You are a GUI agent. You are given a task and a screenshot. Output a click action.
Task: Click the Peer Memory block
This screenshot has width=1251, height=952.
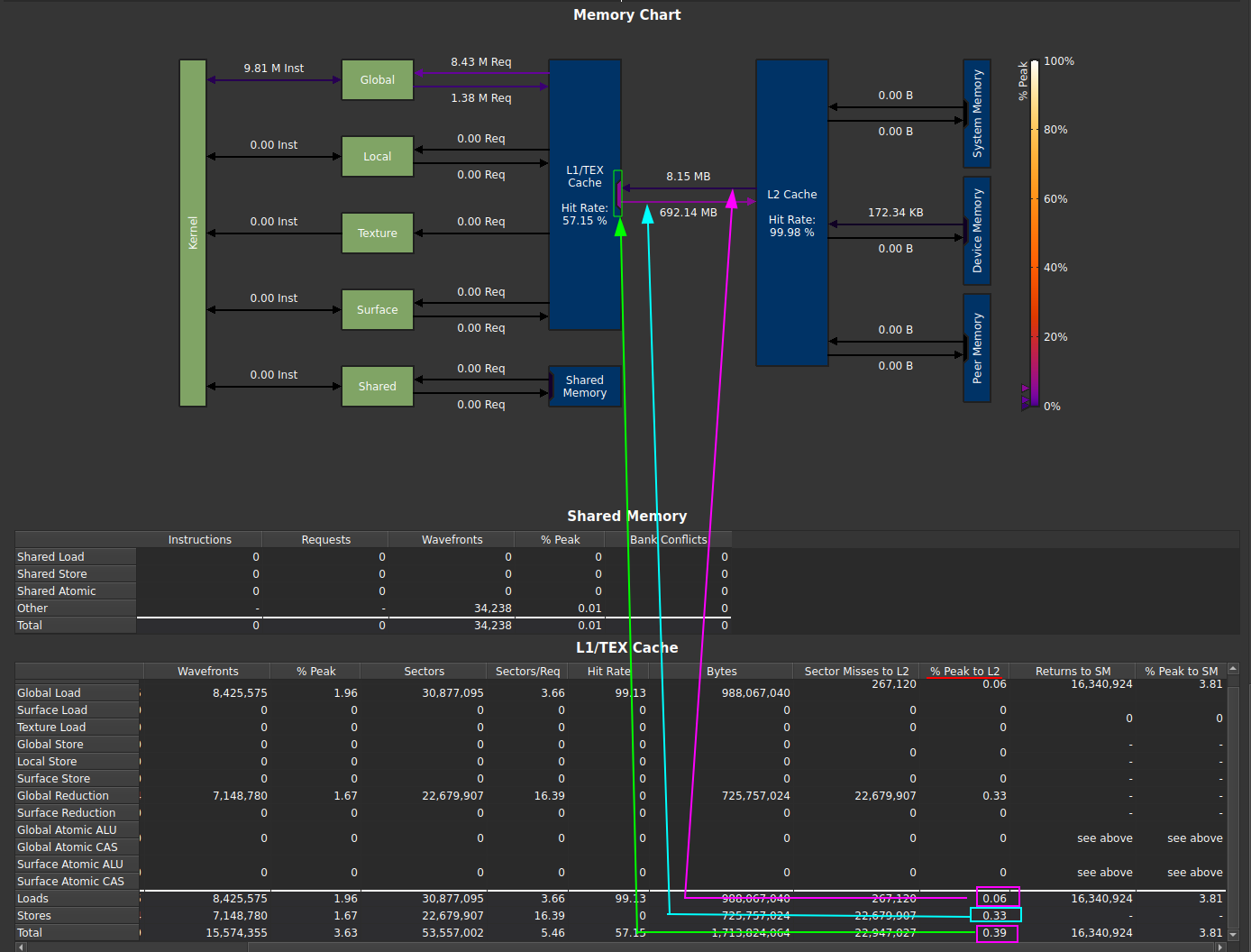point(976,348)
